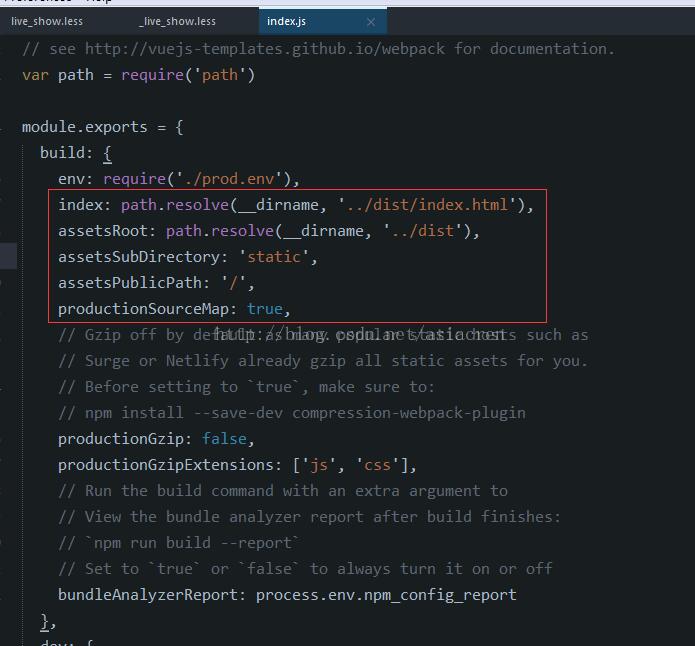This screenshot has height=646, width=695.
Task: Click the 'env: require('./prod.env')' line
Action: [x=179, y=179]
